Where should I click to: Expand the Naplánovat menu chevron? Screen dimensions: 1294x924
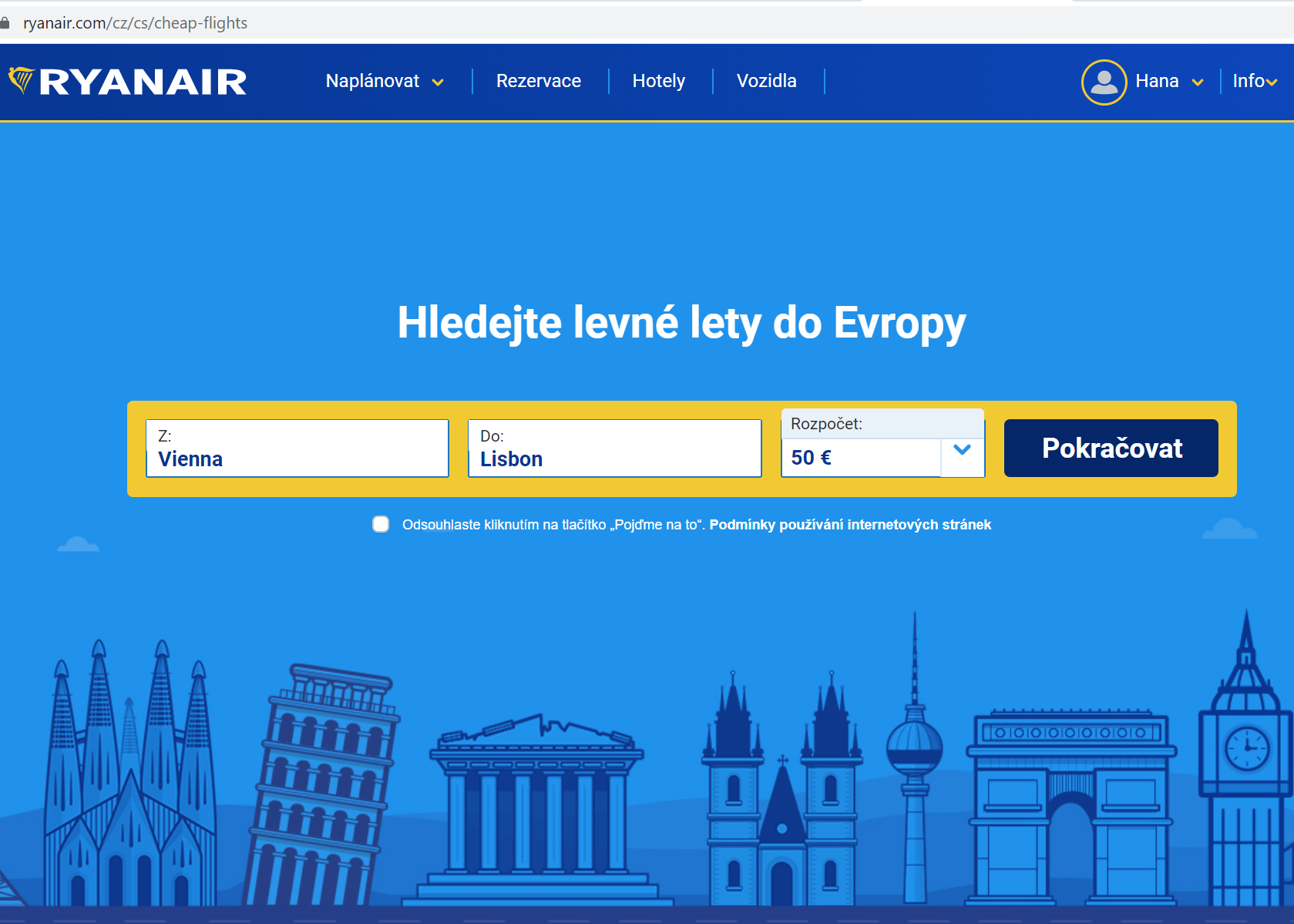(438, 82)
